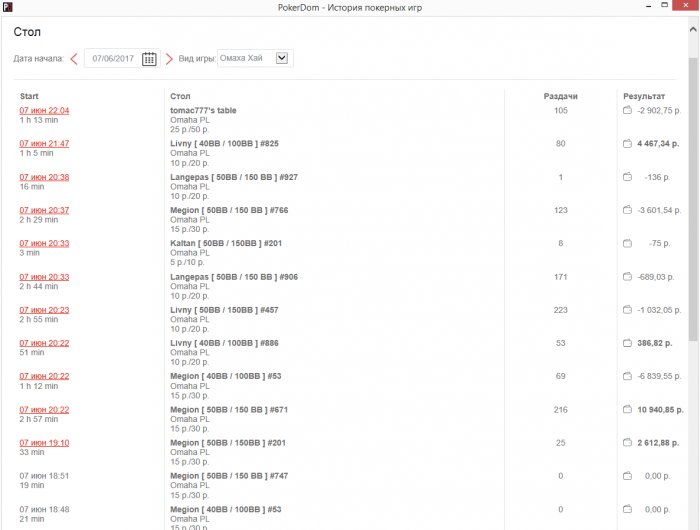Open session link 07 июн 20:23
700x530 pixels.
coord(44,310)
